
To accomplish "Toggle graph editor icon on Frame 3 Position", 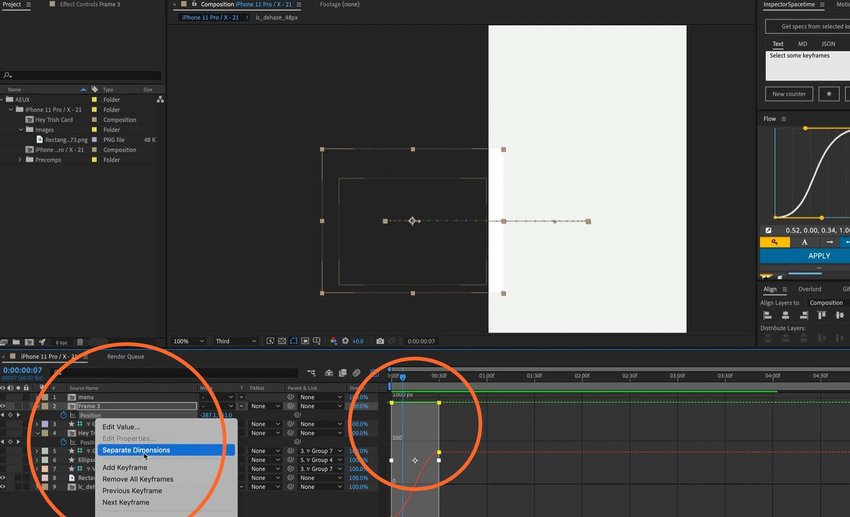I will 73,415.
